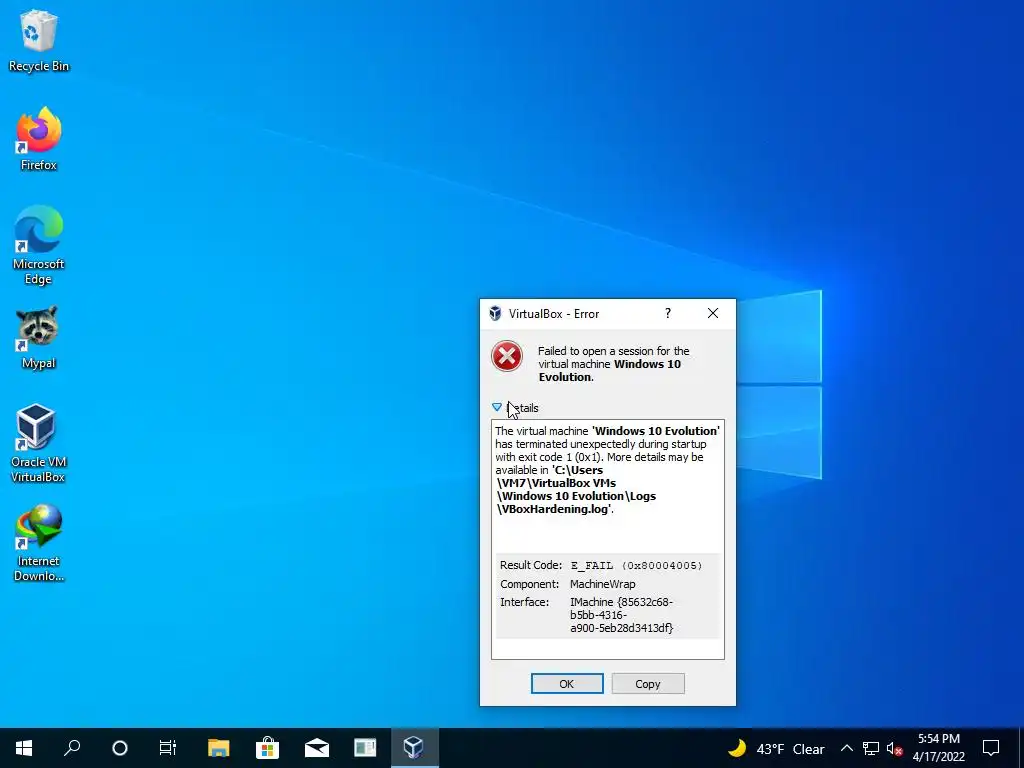Open Cortana circle on taskbar
1024x768 pixels.
[x=120, y=748]
